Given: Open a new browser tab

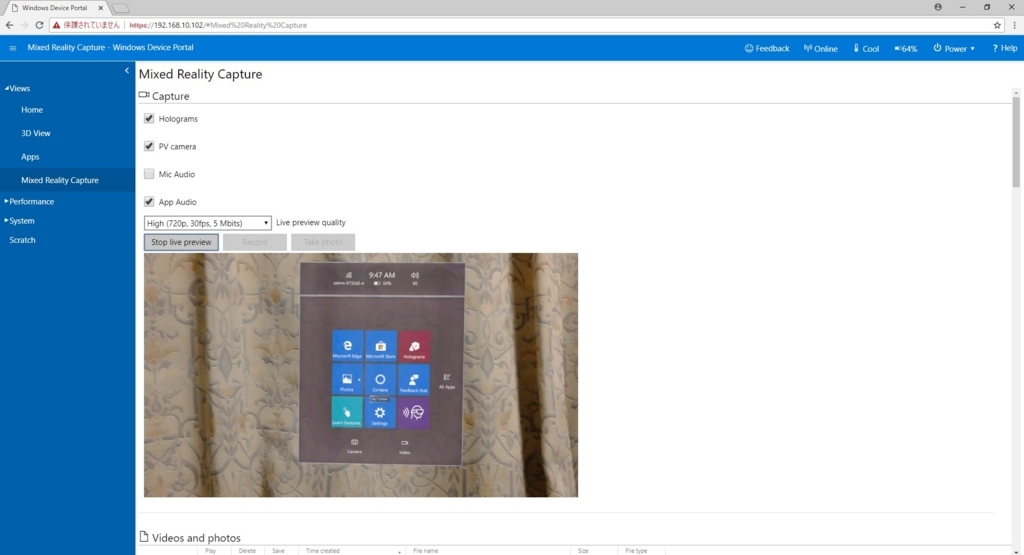Looking at the screenshot, I should pyautogui.click(x=120, y=8).
